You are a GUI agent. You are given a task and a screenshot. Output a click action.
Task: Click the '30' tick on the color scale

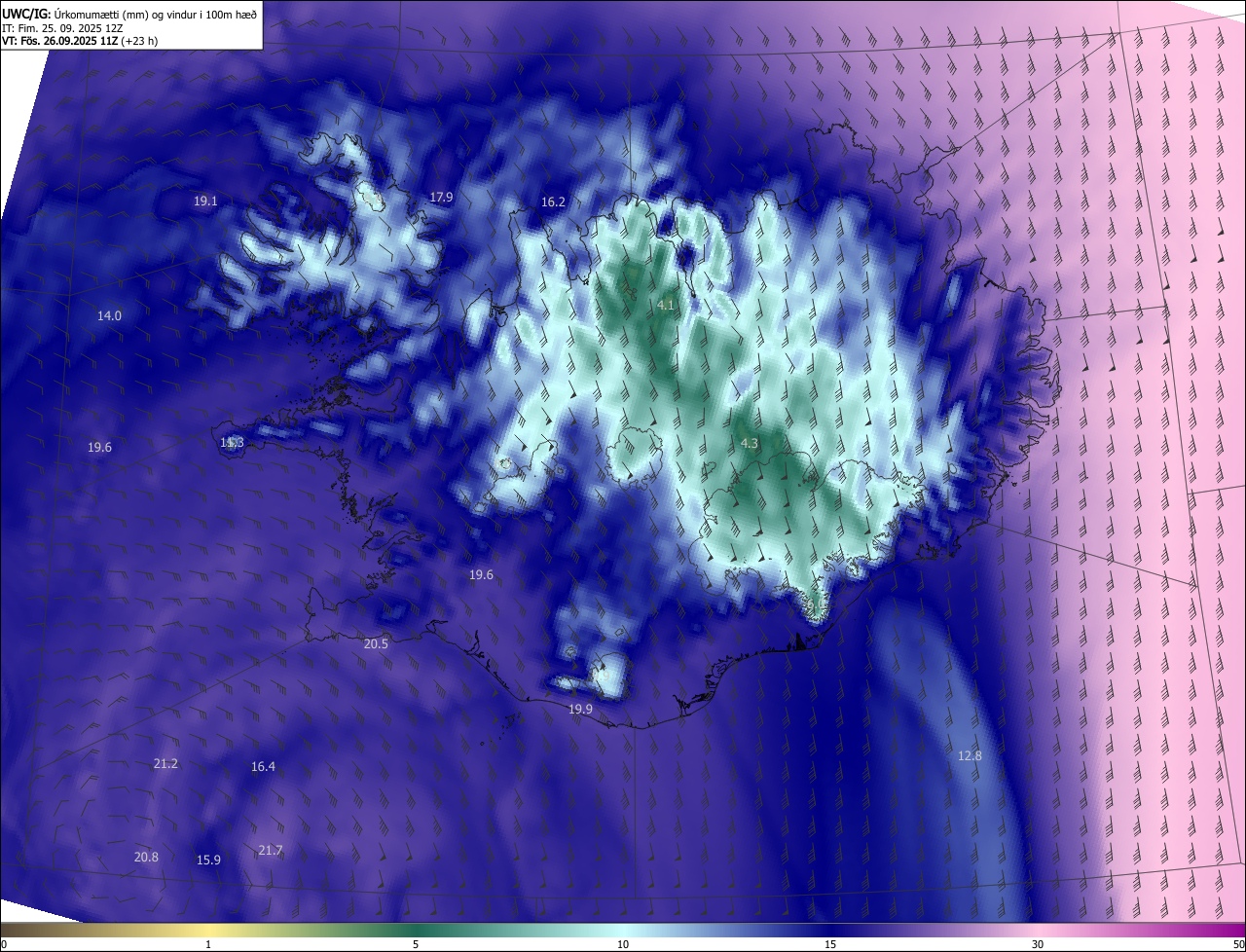[x=1038, y=945]
